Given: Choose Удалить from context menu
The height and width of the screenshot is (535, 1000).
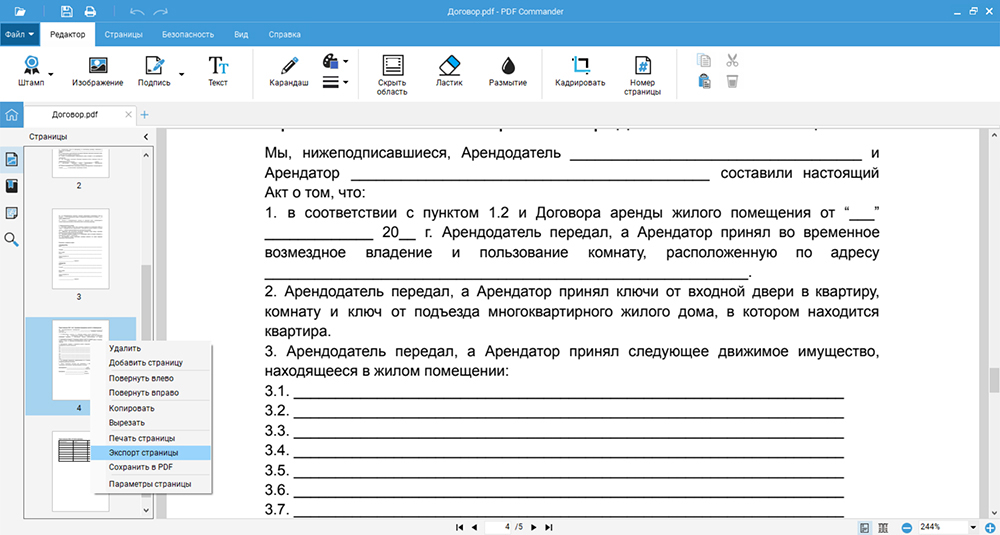Looking at the screenshot, I should click(151, 348).
